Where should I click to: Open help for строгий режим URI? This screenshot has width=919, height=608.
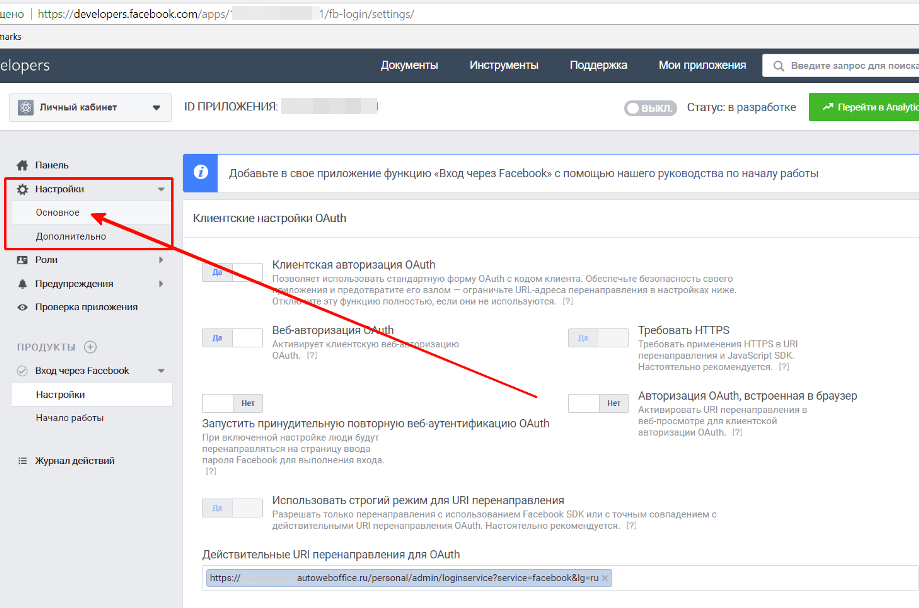[x=631, y=526]
